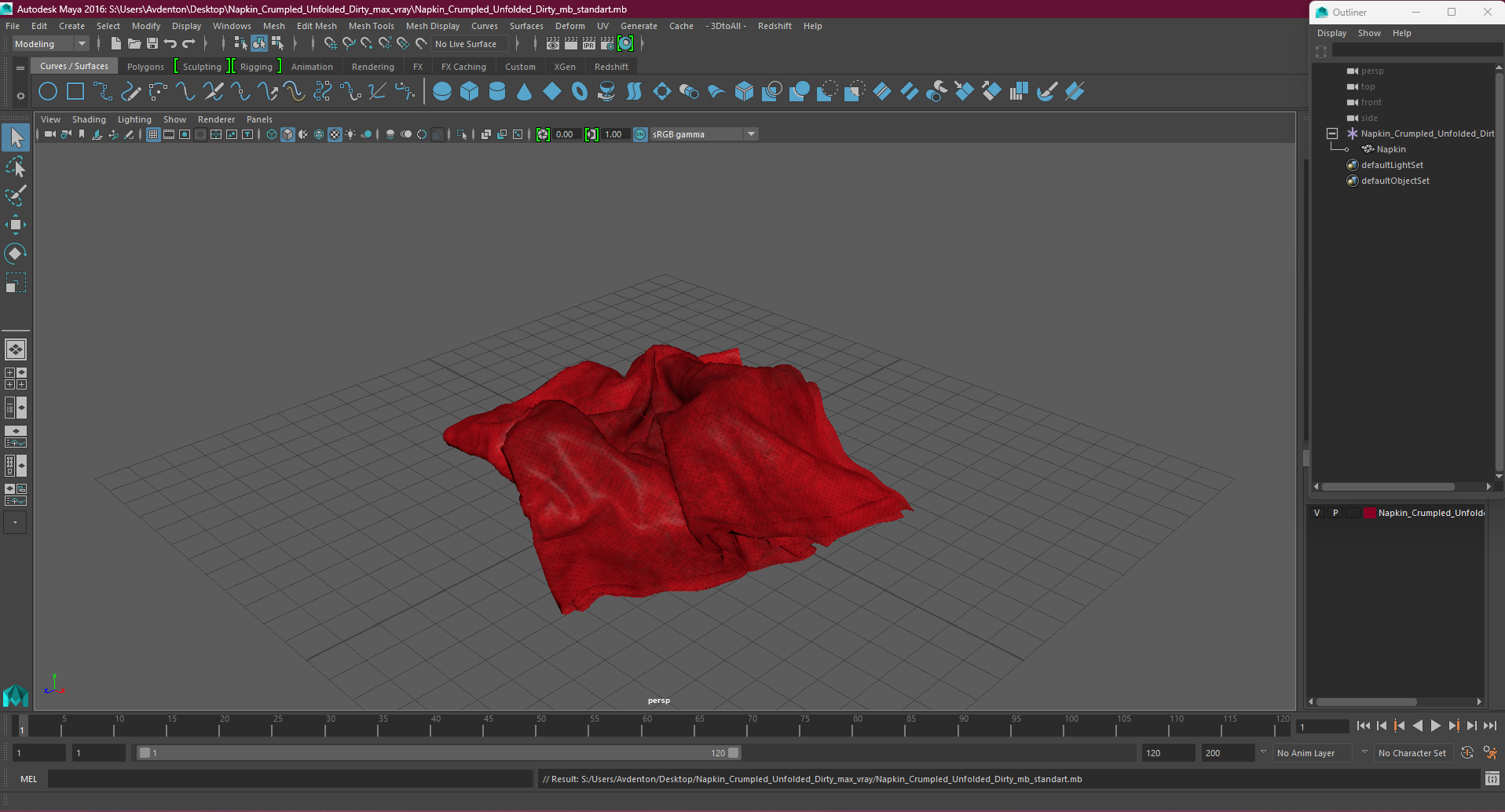
Task: Click the current frame field in playback controls
Action: point(1323,726)
